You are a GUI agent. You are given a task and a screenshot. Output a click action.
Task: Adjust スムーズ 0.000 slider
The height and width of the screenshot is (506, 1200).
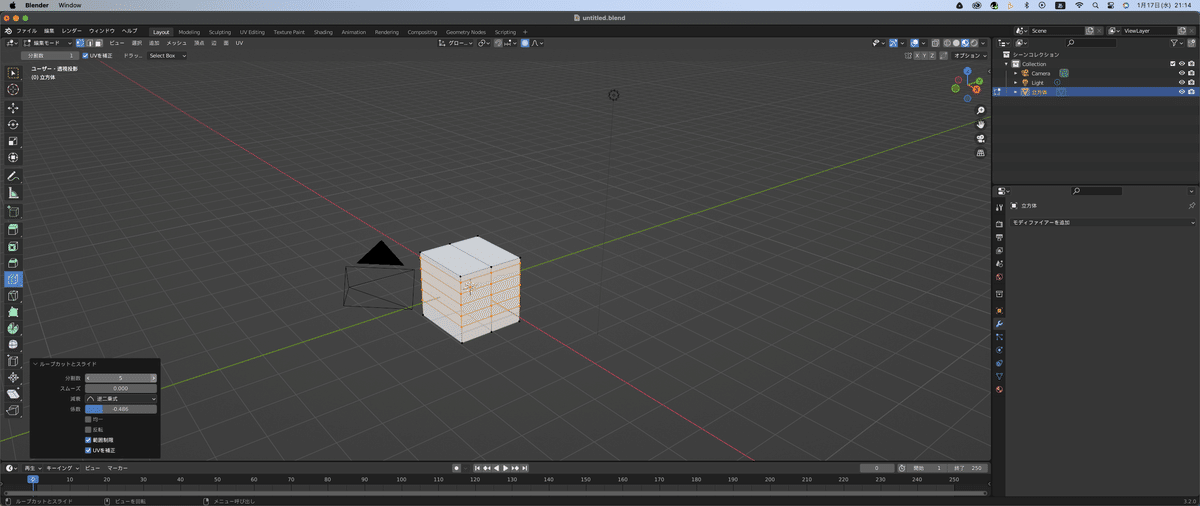pyautogui.click(x=121, y=388)
